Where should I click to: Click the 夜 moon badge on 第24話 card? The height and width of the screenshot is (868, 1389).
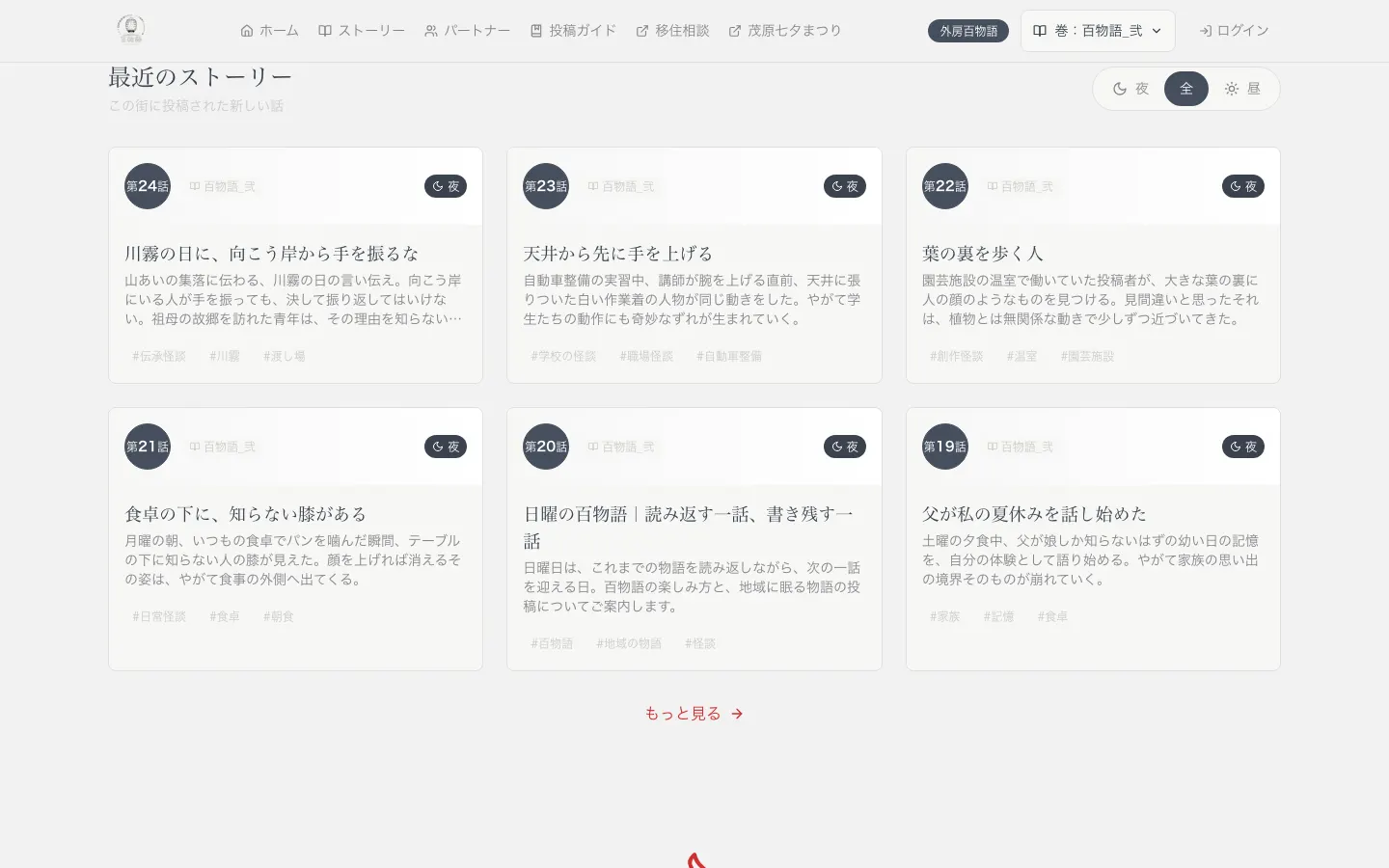pyautogui.click(x=446, y=186)
